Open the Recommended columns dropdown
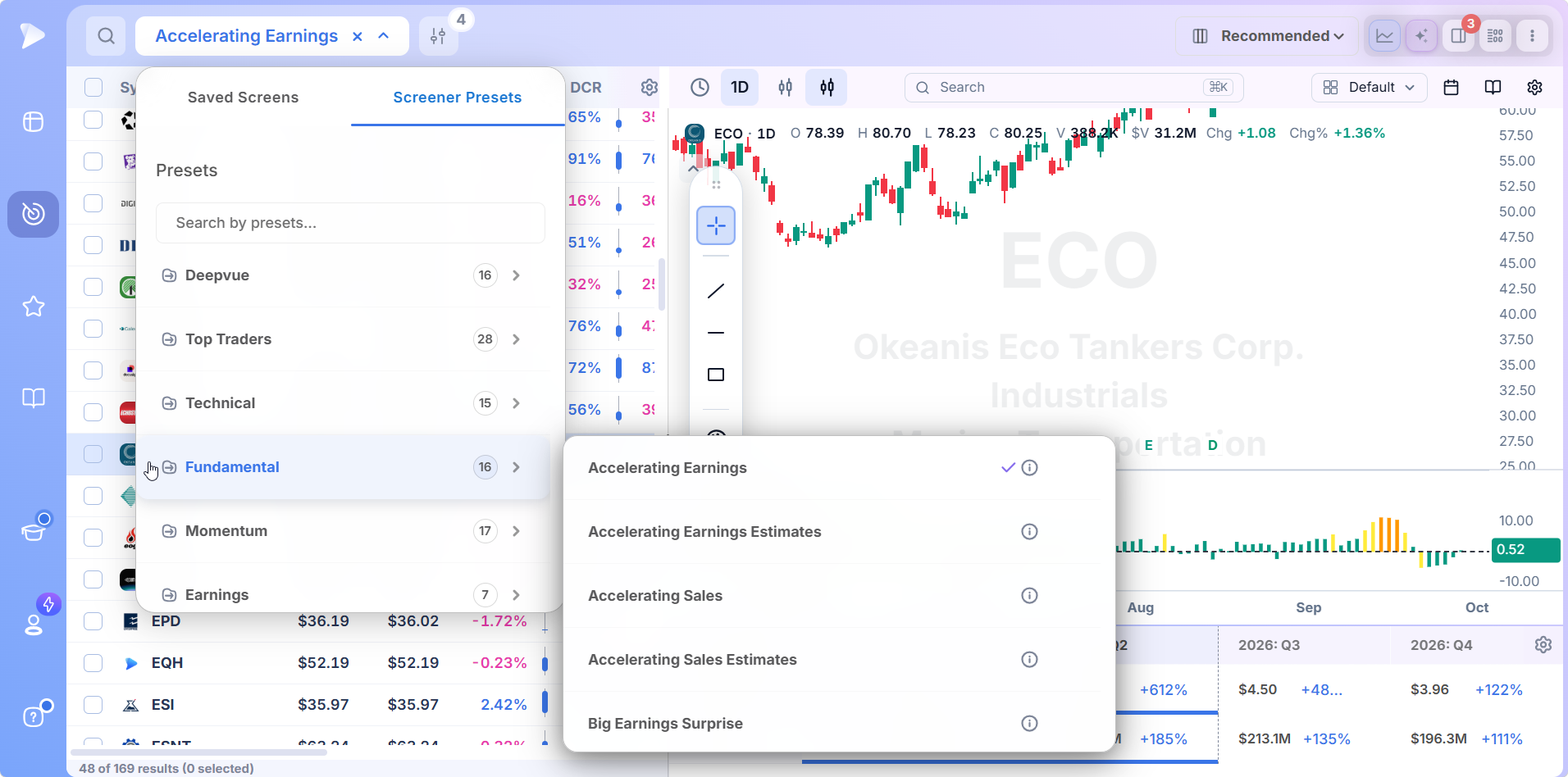This screenshot has height=777, width=1568. [1267, 36]
